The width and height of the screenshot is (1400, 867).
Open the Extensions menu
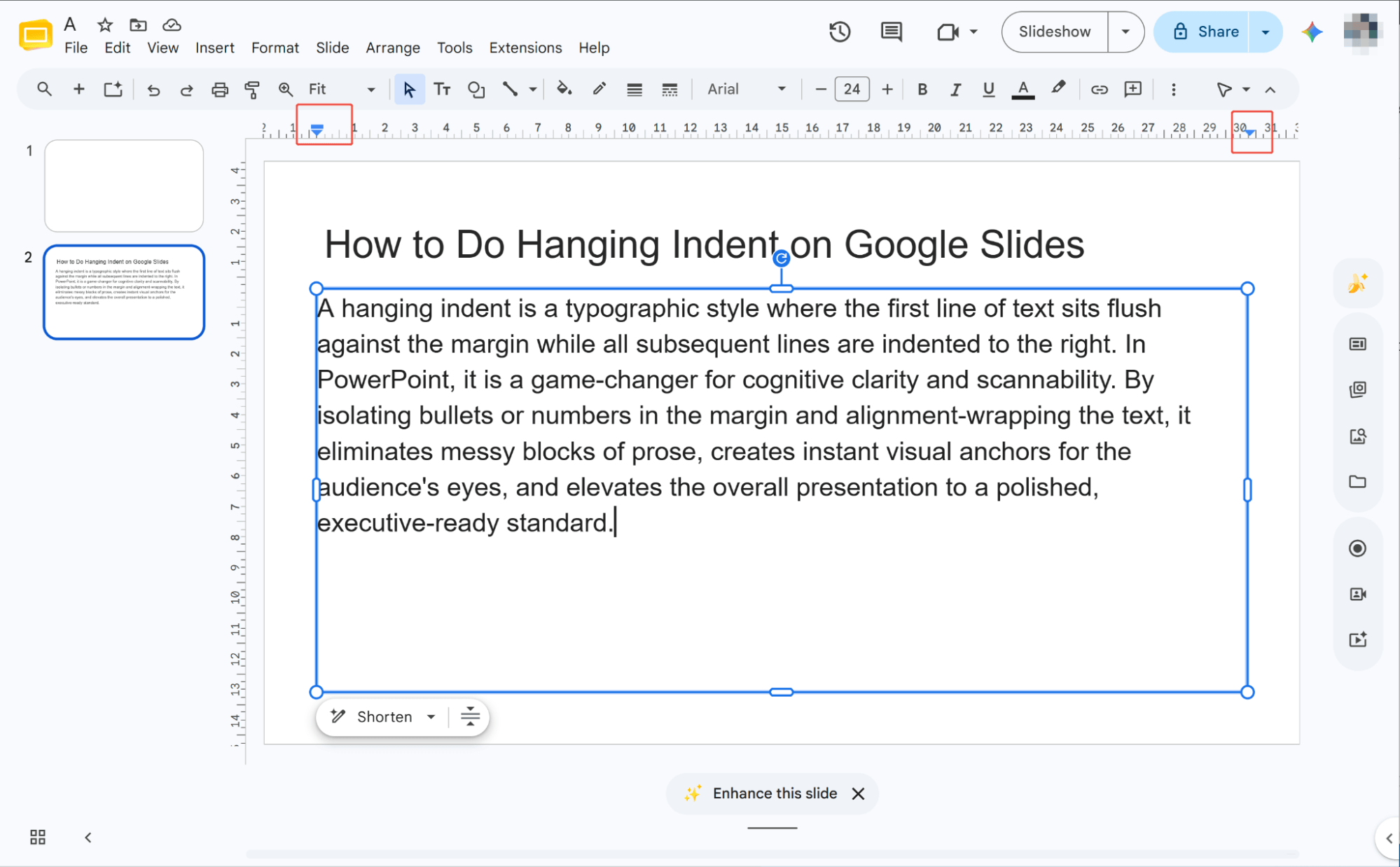coord(525,48)
